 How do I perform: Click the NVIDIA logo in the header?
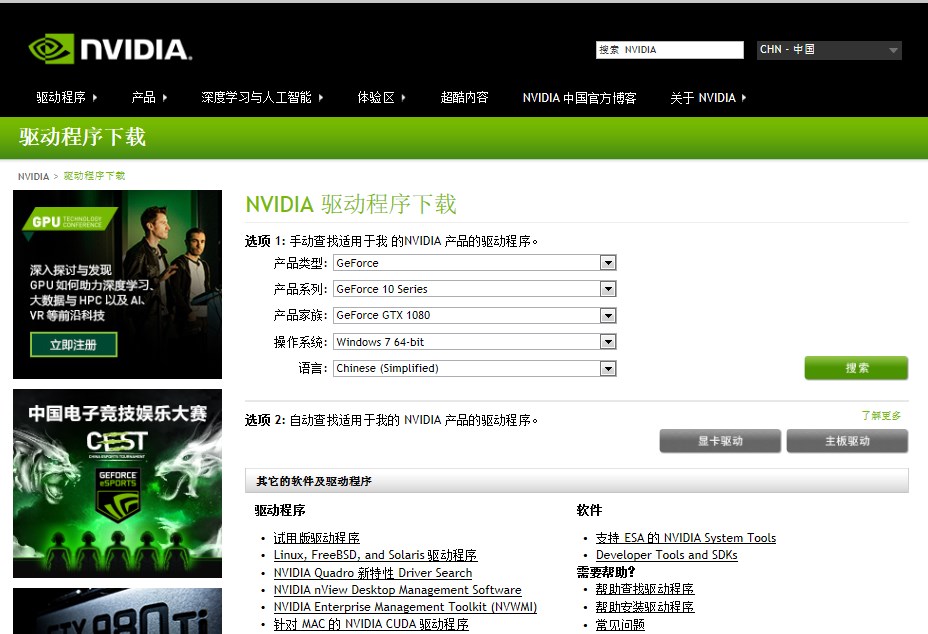(x=110, y=49)
